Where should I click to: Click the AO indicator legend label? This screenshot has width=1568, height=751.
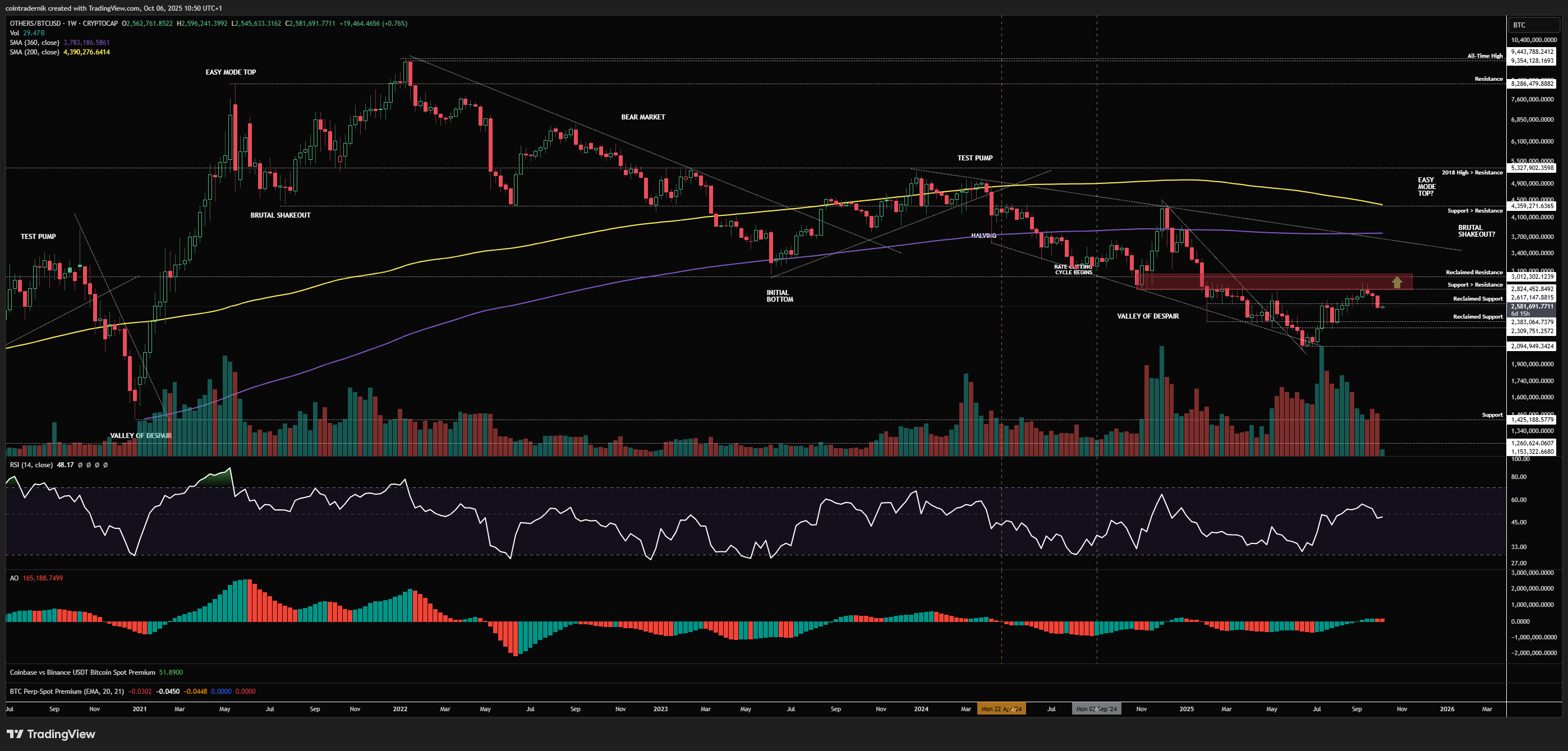(14, 578)
